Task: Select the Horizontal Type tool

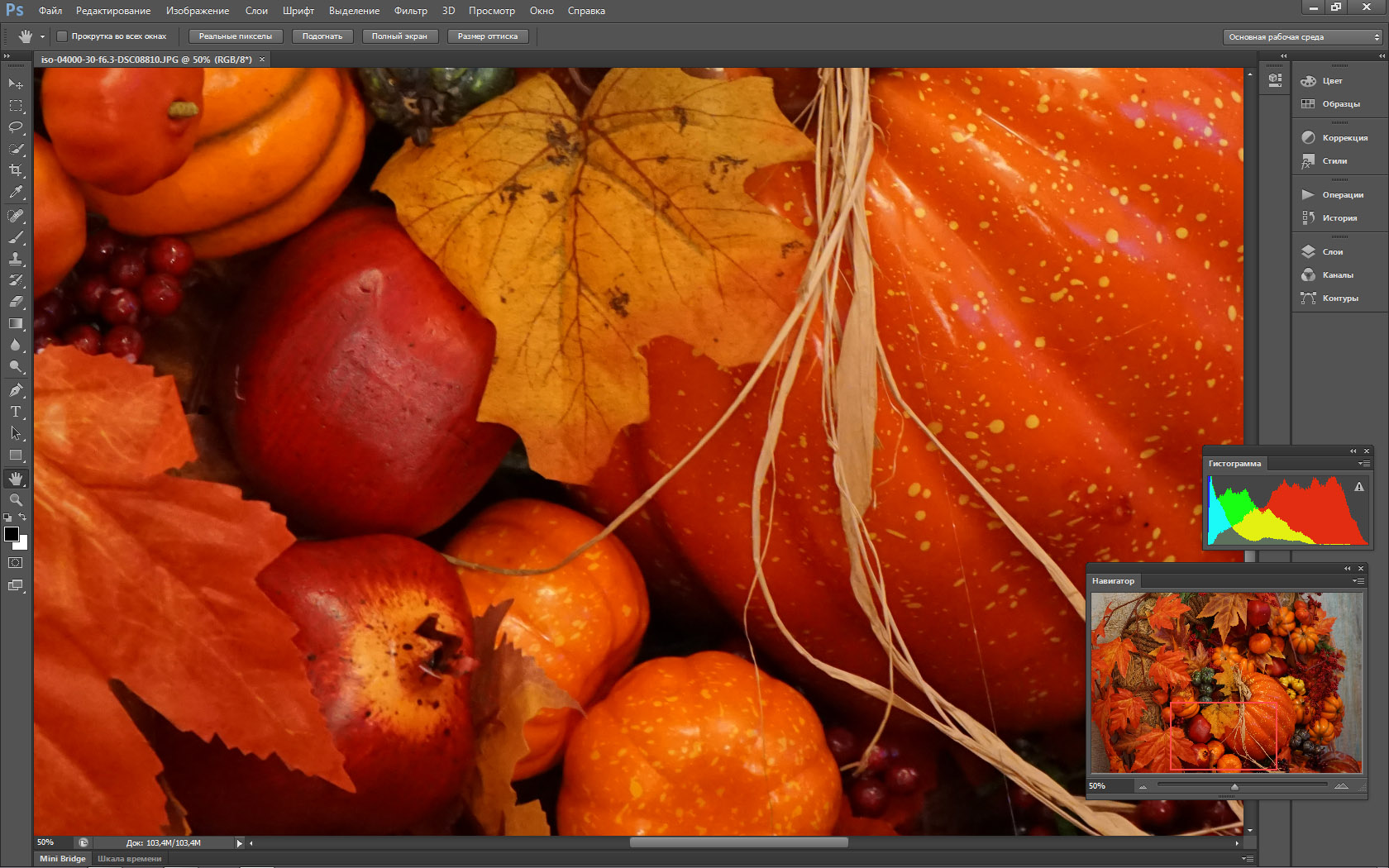Action: [x=16, y=412]
